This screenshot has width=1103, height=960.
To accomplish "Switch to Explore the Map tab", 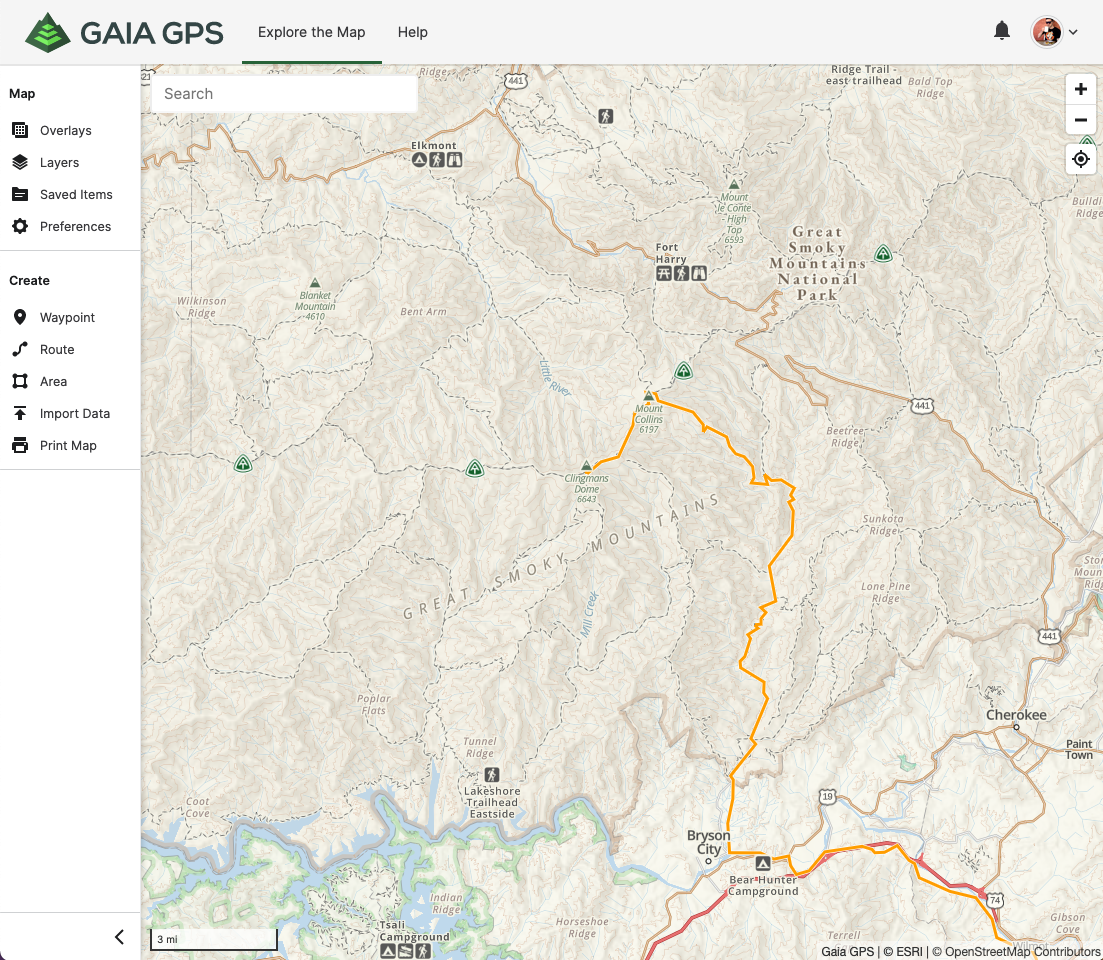I will point(311,32).
